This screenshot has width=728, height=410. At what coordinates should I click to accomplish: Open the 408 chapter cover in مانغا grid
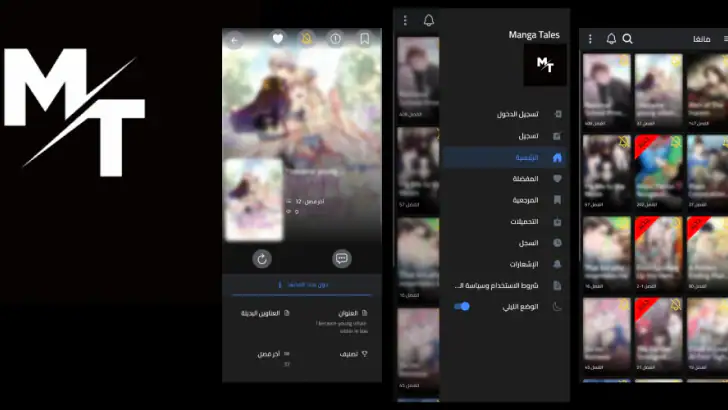pos(607,91)
